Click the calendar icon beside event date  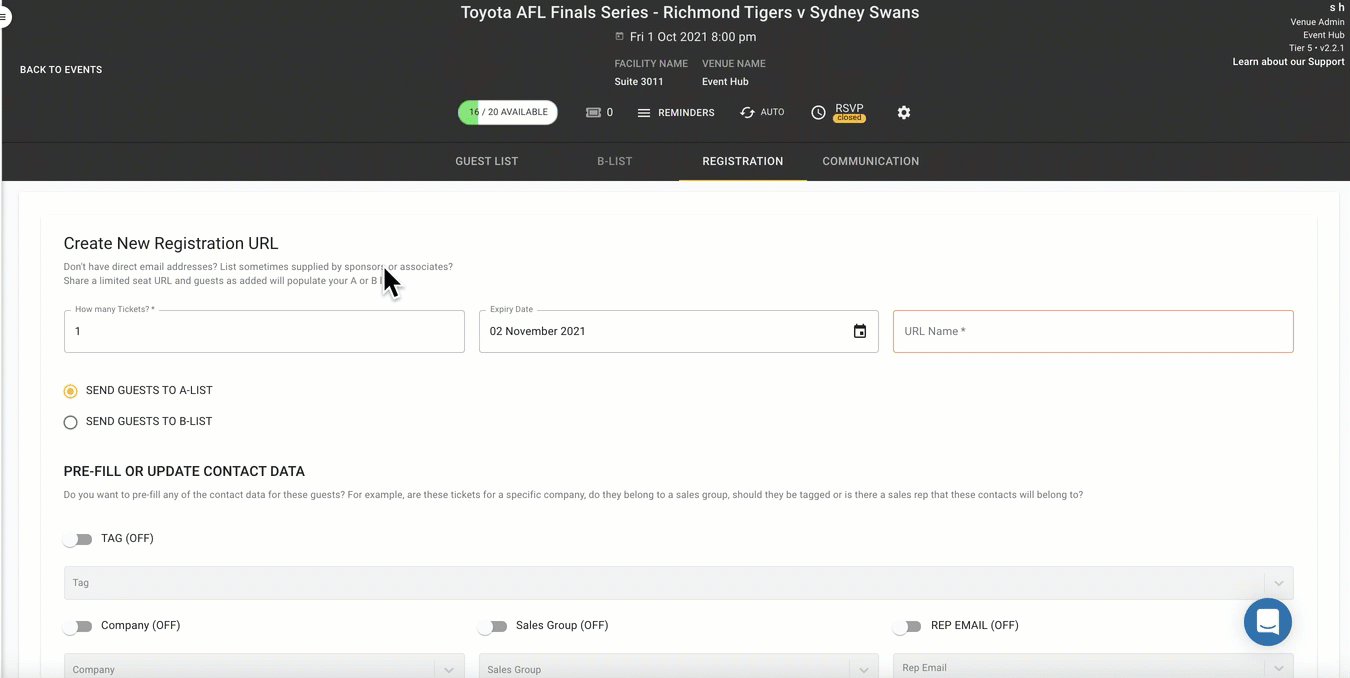[620, 37]
